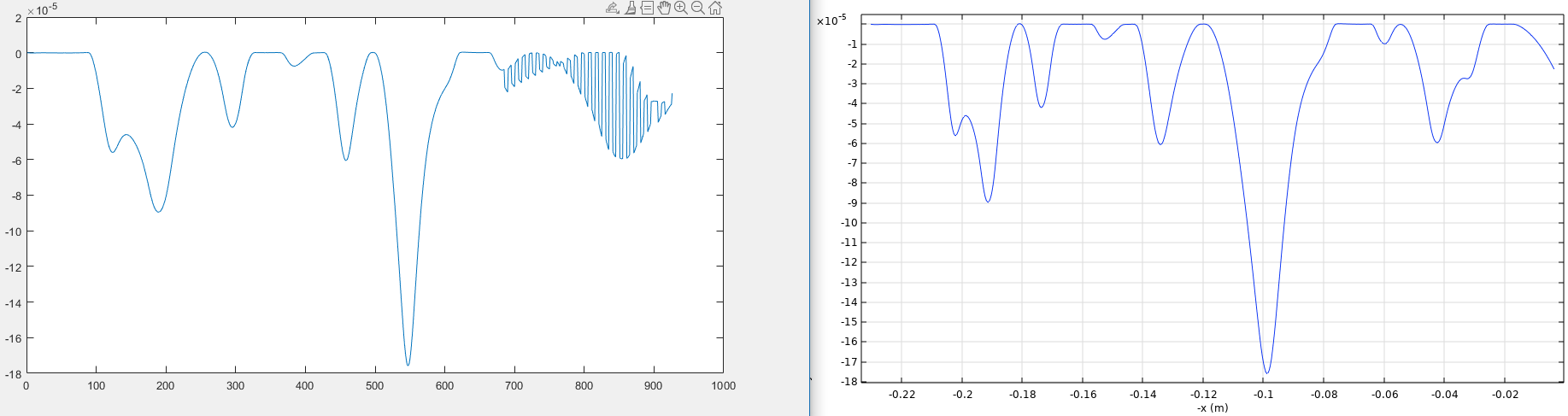This screenshot has width=1568, height=416.
Task: Open the export options icon in axes toolbar
Action: pyautogui.click(x=612, y=8)
